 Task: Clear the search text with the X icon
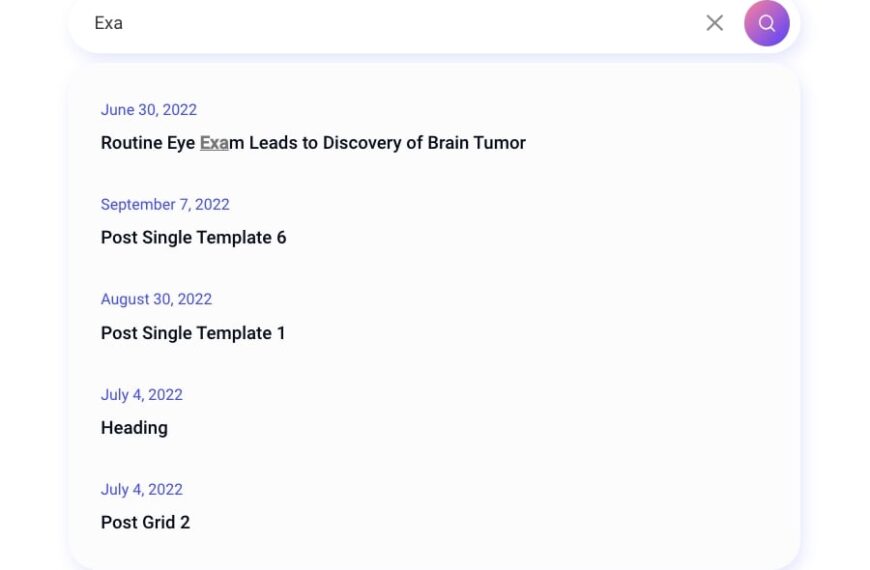click(714, 23)
